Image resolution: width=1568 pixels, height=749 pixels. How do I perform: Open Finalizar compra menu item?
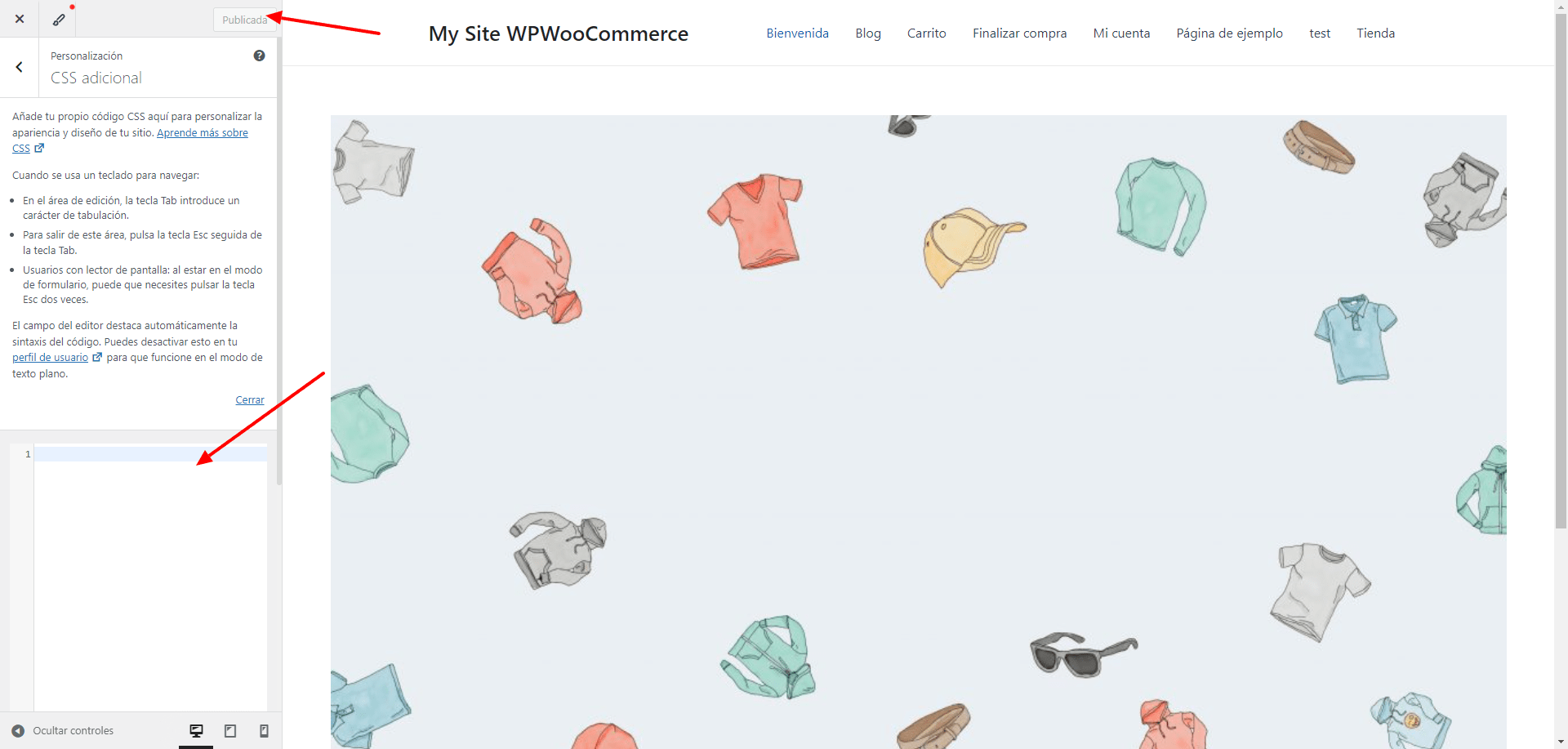1019,33
